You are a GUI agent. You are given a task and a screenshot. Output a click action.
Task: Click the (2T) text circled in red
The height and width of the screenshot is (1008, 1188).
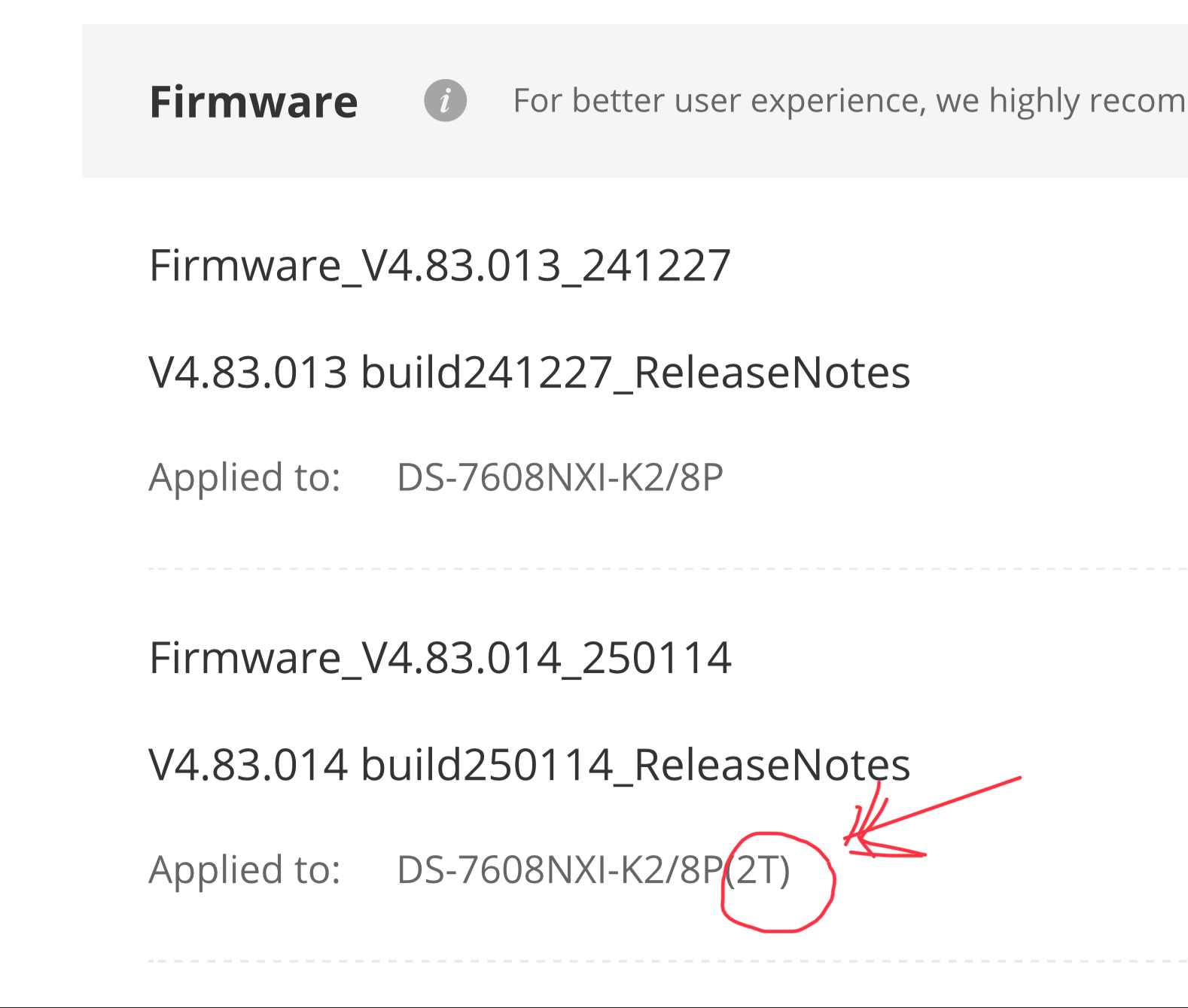tap(760, 869)
